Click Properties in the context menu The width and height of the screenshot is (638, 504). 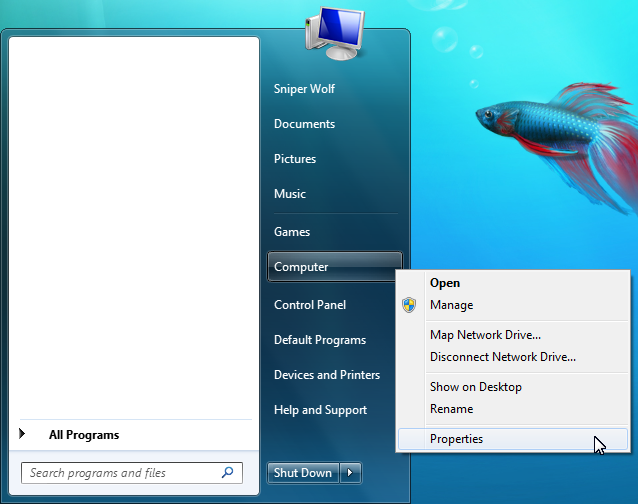click(x=513, y=439)
